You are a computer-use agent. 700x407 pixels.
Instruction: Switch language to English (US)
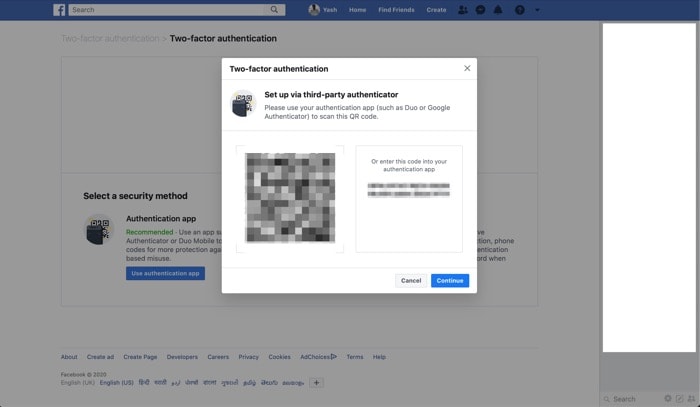pyautogui.click(x=117, y=383)
